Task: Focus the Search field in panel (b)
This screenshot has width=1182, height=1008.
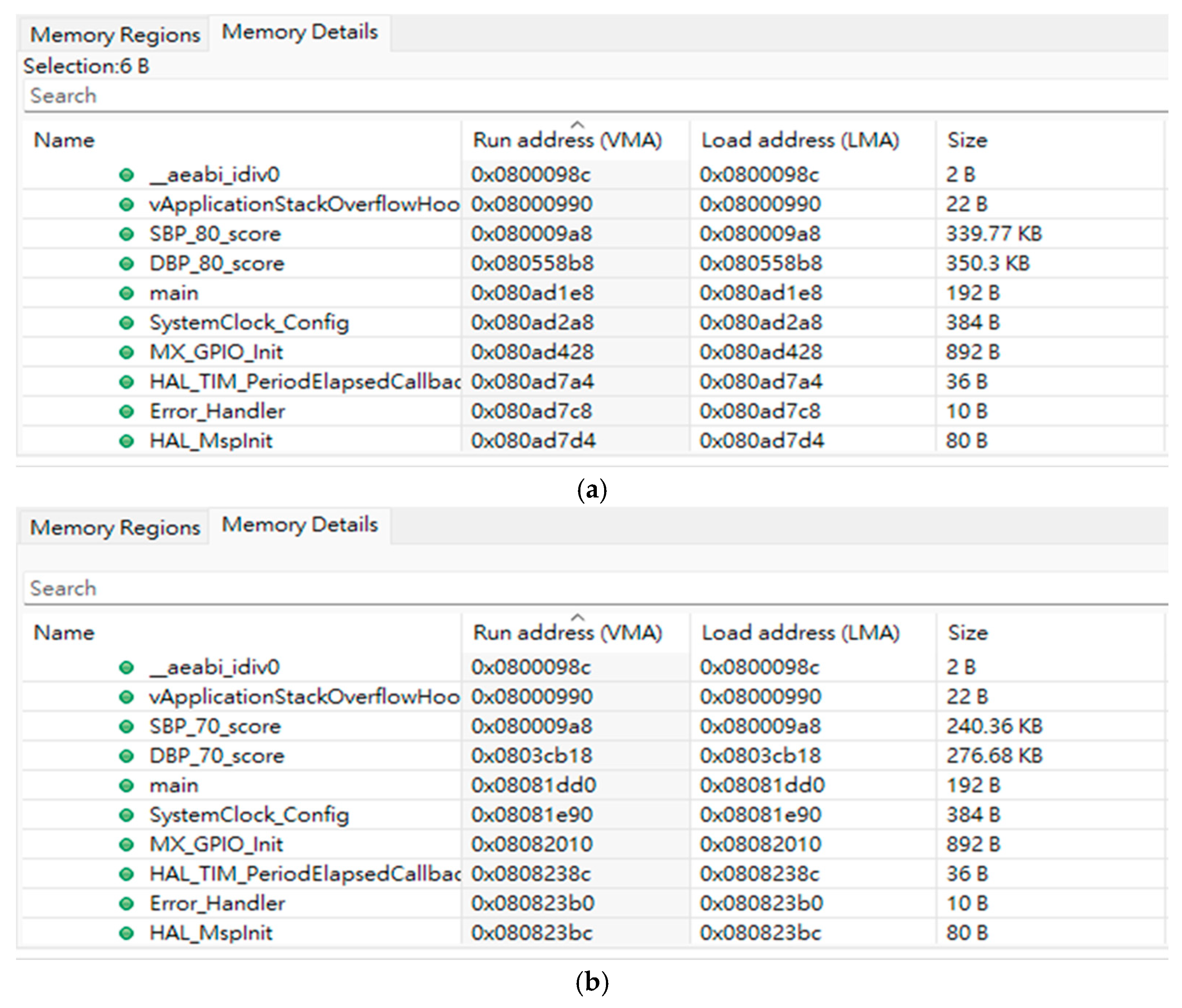Action: [x=596, y=588]
